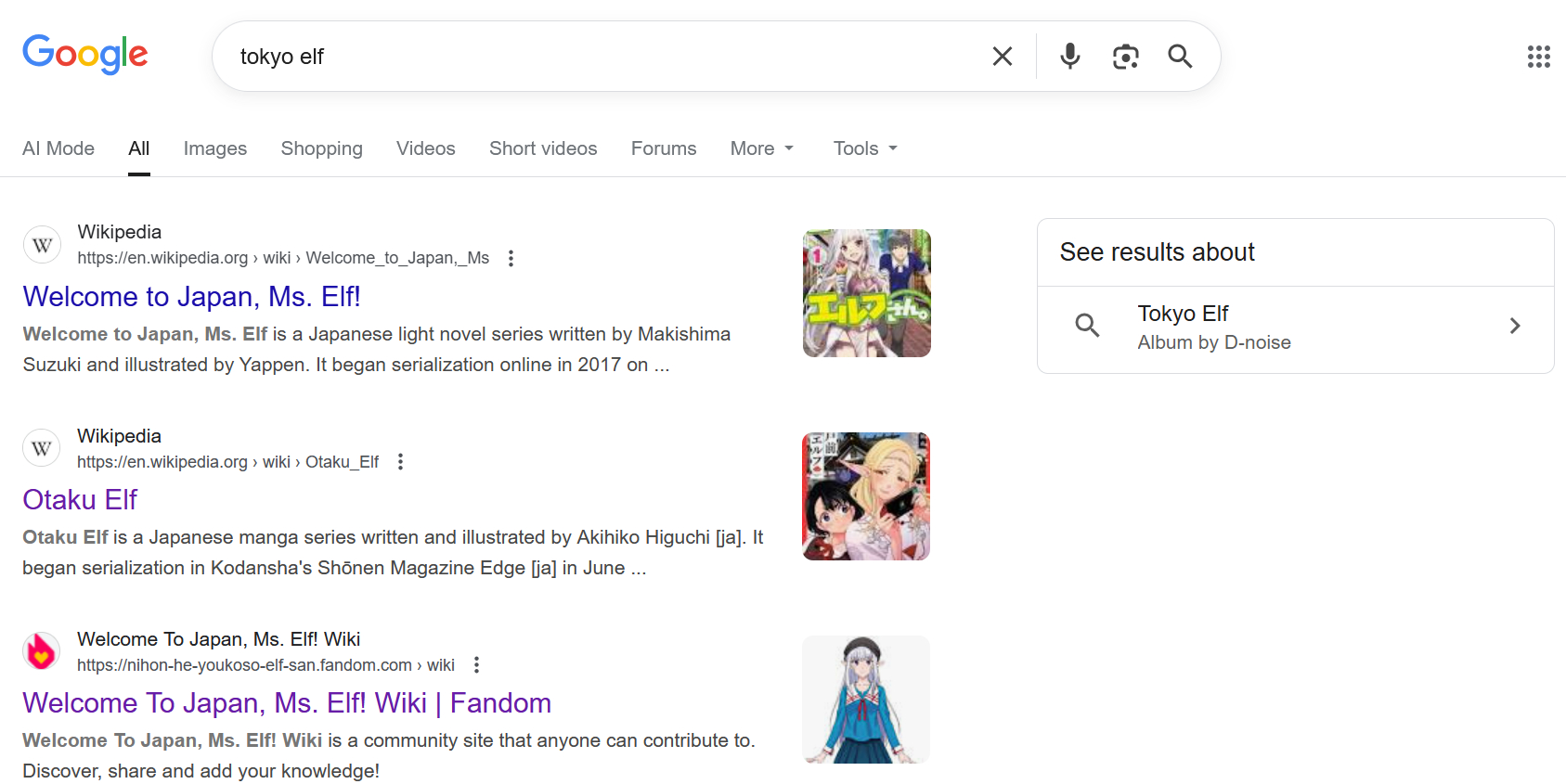This screenshot has height=784, width=1566.
Task: Select the All results tab
Action: [x=139, y=148]
